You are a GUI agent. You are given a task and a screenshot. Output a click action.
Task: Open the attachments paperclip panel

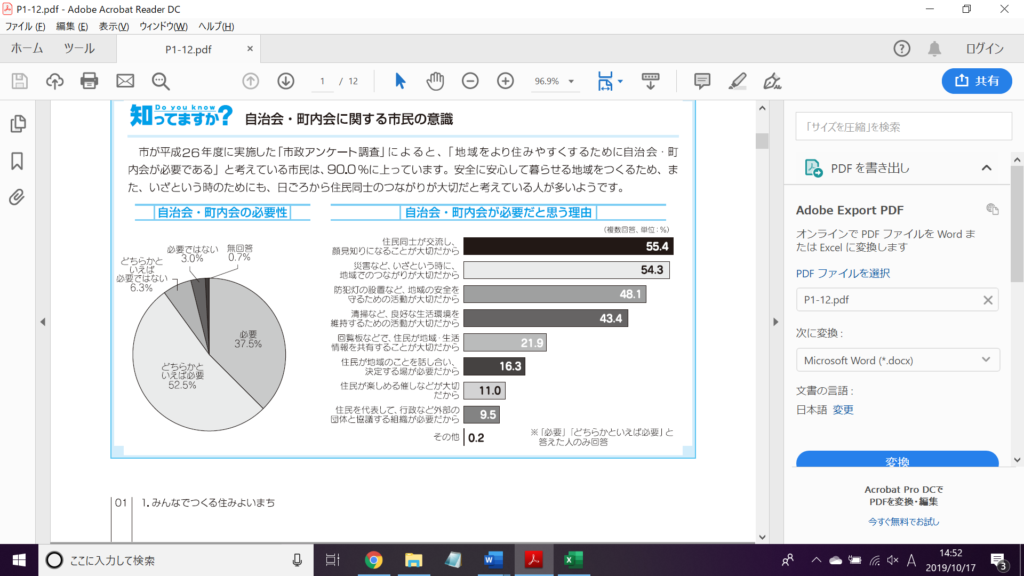[x=17, y=196]
